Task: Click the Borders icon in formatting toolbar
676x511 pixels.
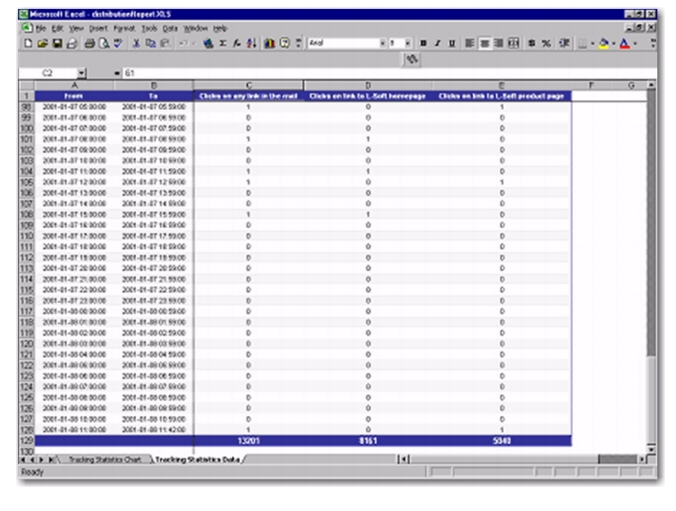Action: [582, 44]
